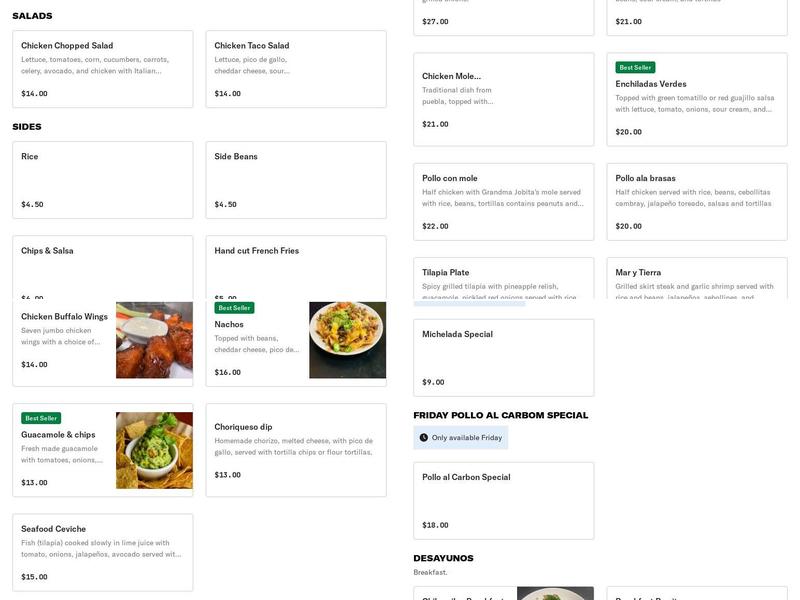Viewport: 800px width, 600px height.
Task: Click the Best Seller badge on Nachos
Action: click(x=235, y=308)
